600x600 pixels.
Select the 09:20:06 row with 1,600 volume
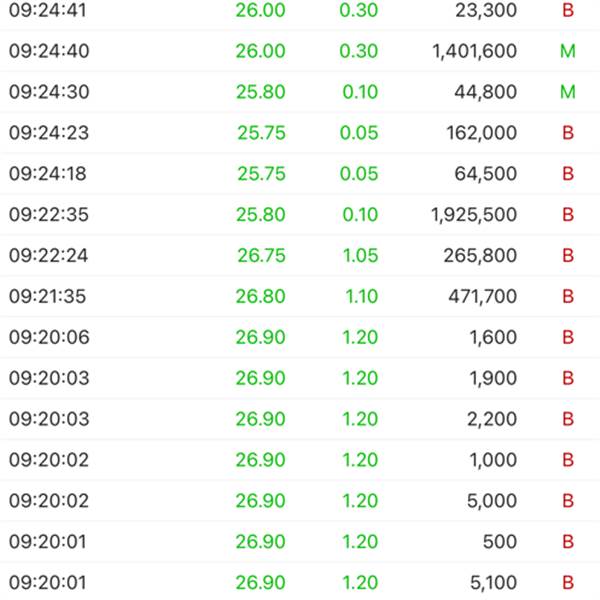(x=300, y=337)
